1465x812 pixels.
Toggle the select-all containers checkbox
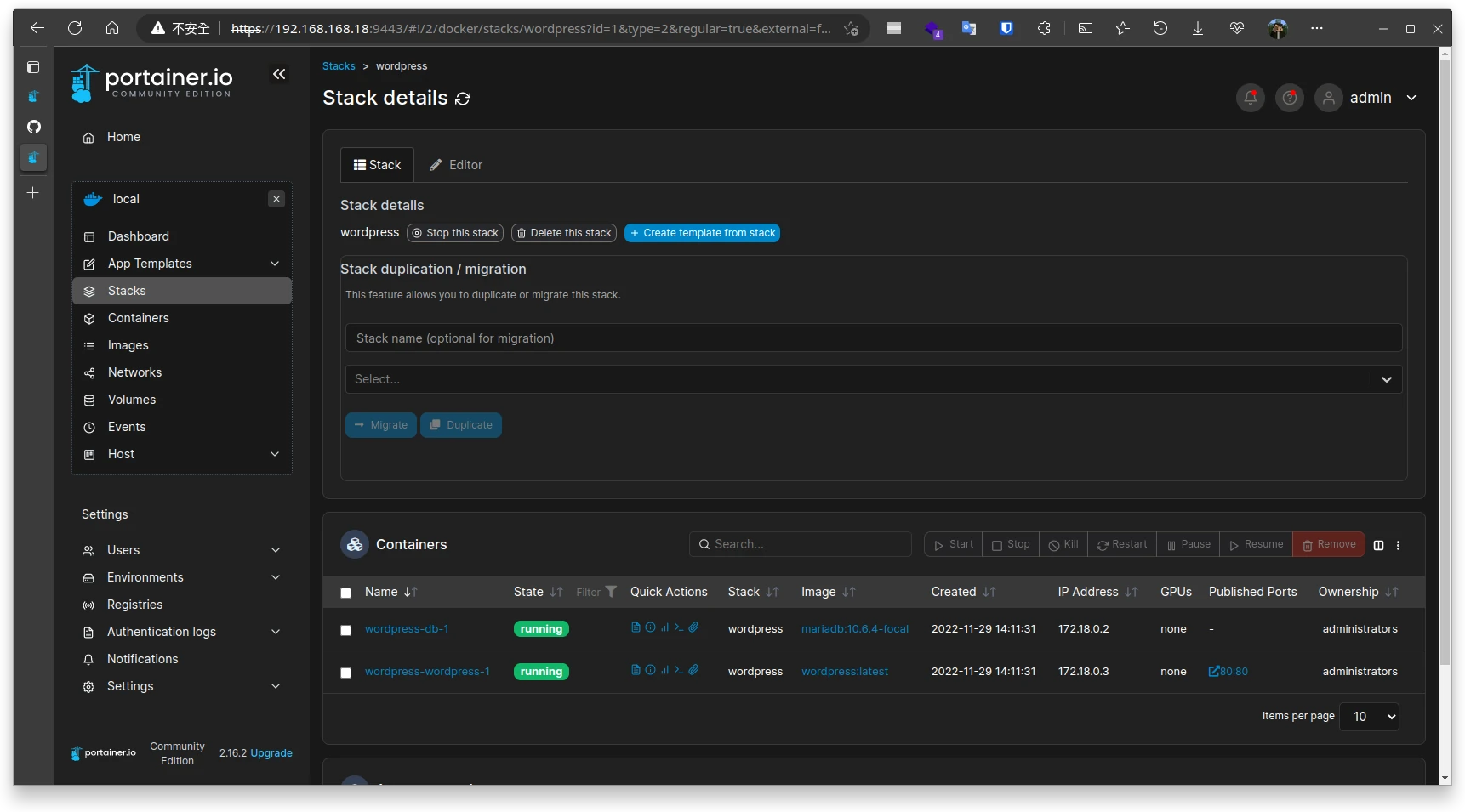(345, 593)
